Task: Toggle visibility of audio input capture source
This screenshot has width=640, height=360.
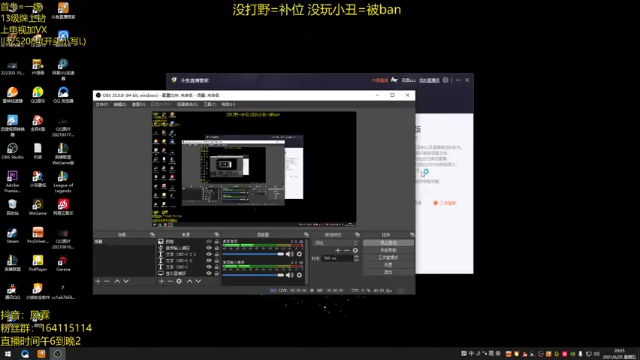Action: click(x=209, y=248)
